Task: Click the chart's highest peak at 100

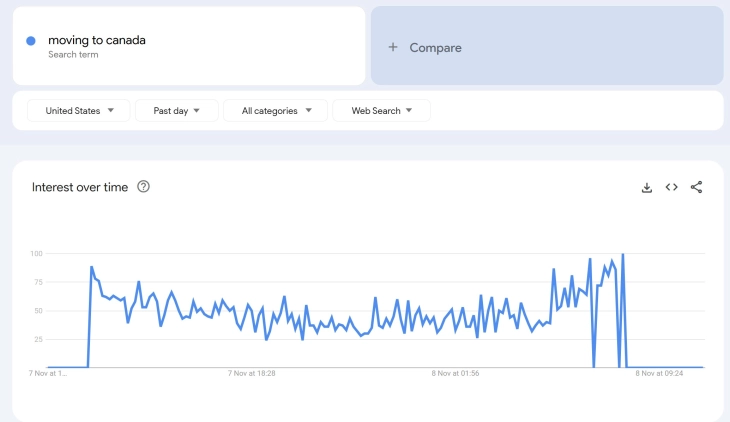Action: (623, 255)
